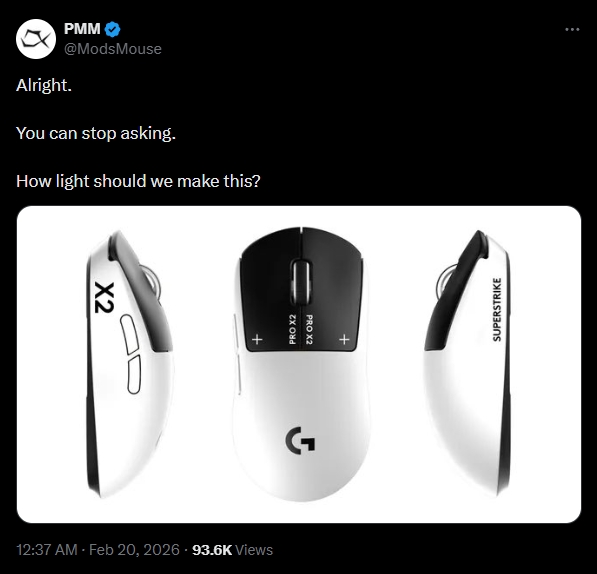The height and width of the screenshot is (574, 597).
Task: Click the blue verified badge
Action: point(112,29)
